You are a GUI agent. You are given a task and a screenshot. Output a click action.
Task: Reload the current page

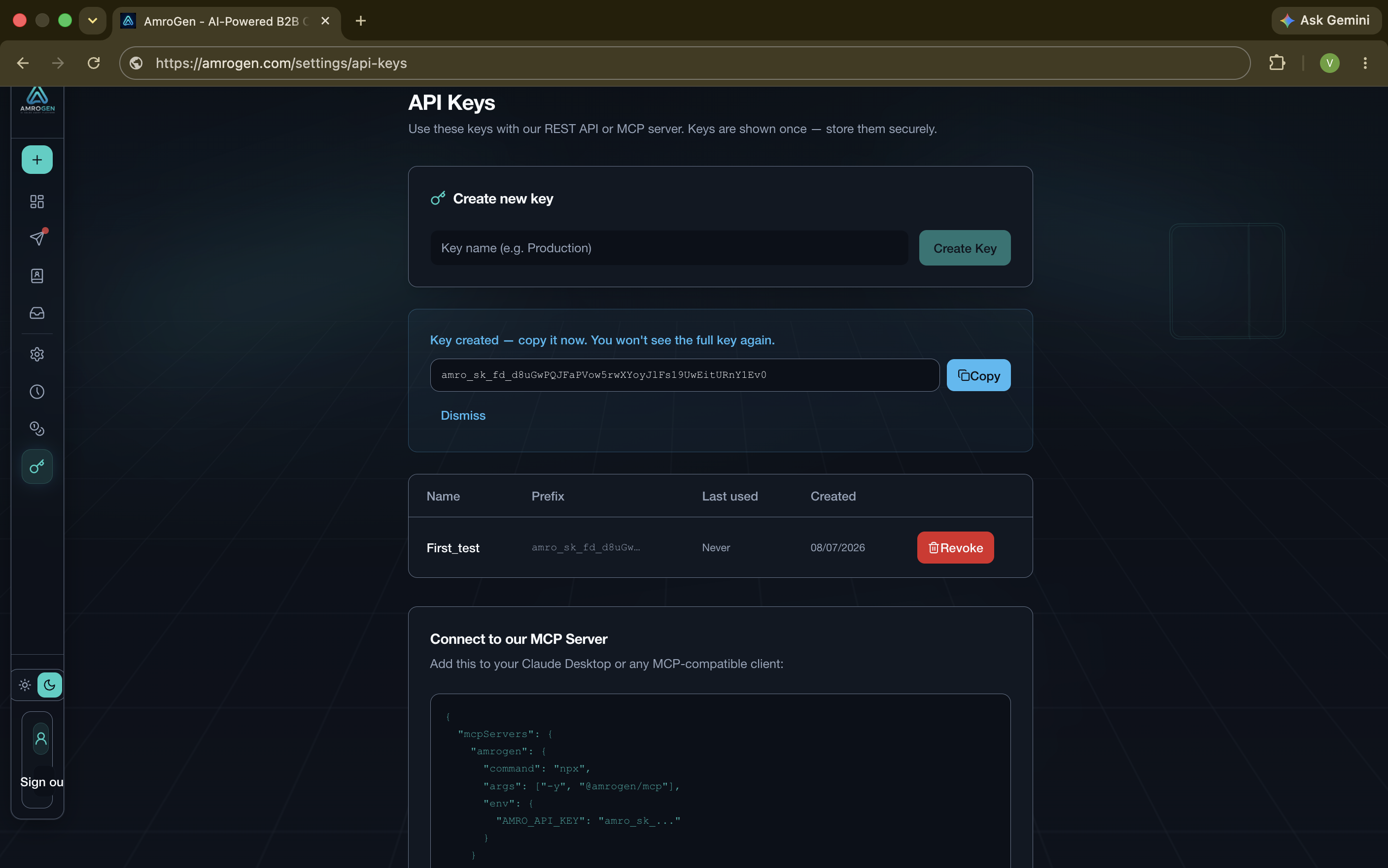[x=94, y=63]
